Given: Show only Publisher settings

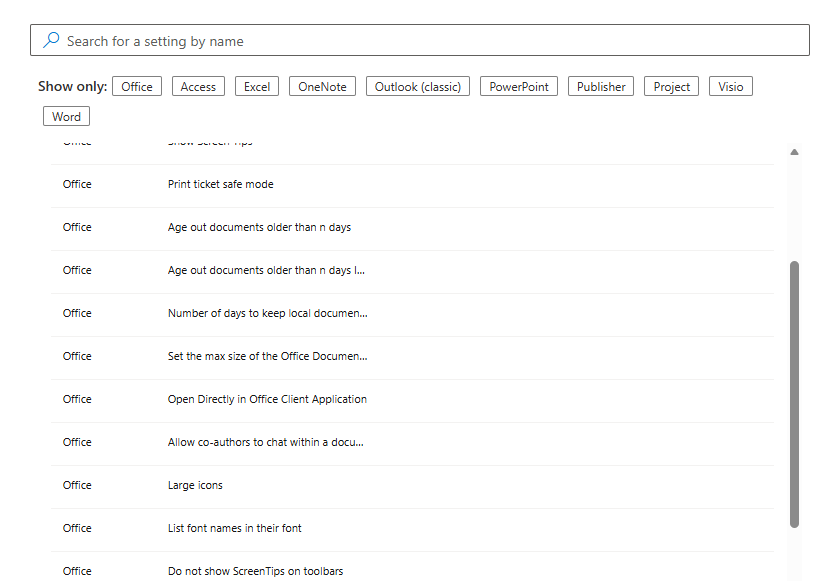Looking at the screenshot, I should pyautogui.click(x=601, y=86).
